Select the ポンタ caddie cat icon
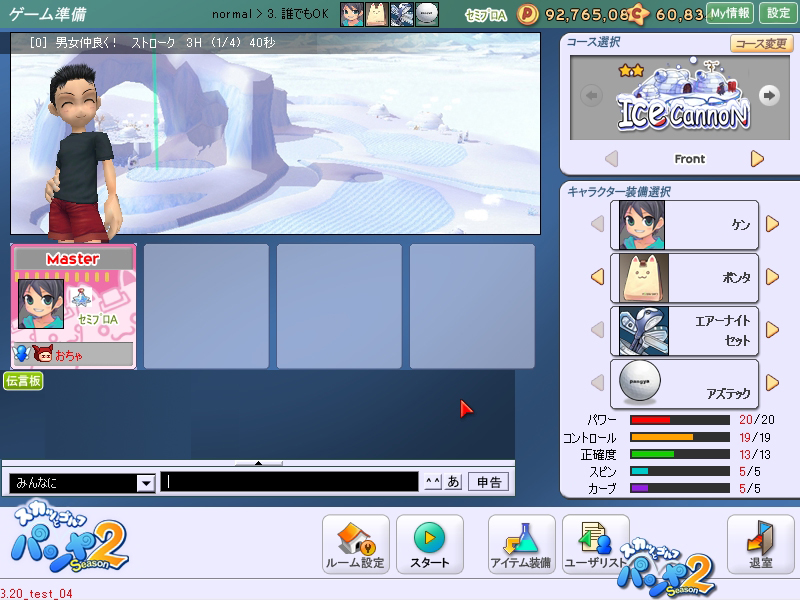800x600 pixels. pyautogui.click(x=641, y=278)
